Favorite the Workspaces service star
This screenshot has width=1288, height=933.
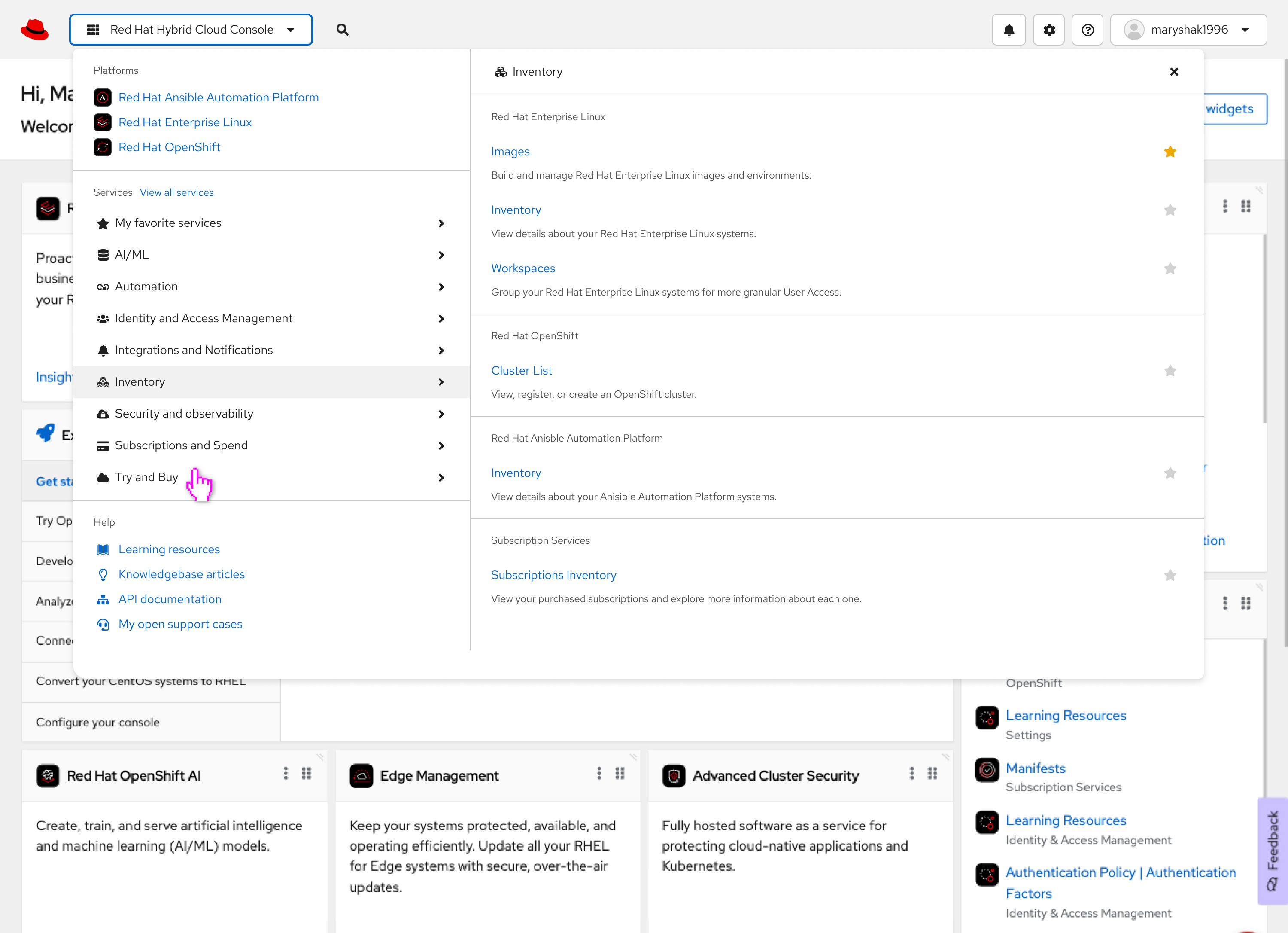coord(1170,268)
